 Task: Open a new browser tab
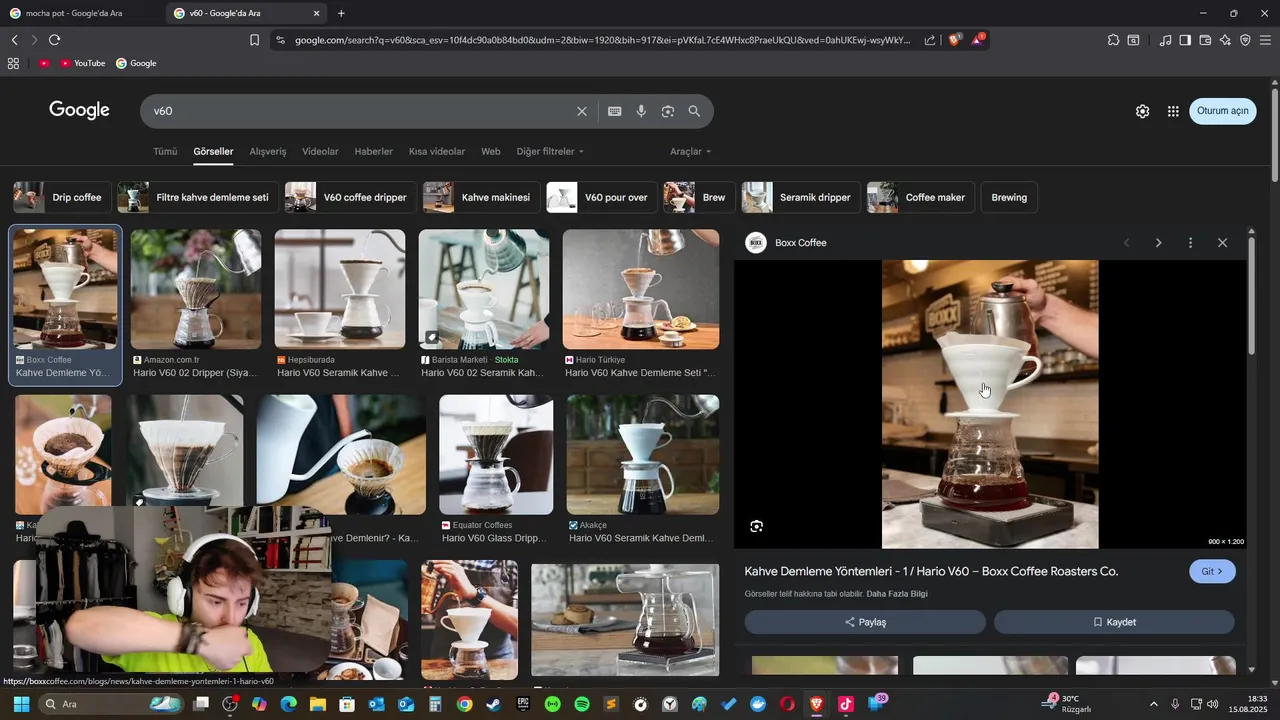coord(341,13)
